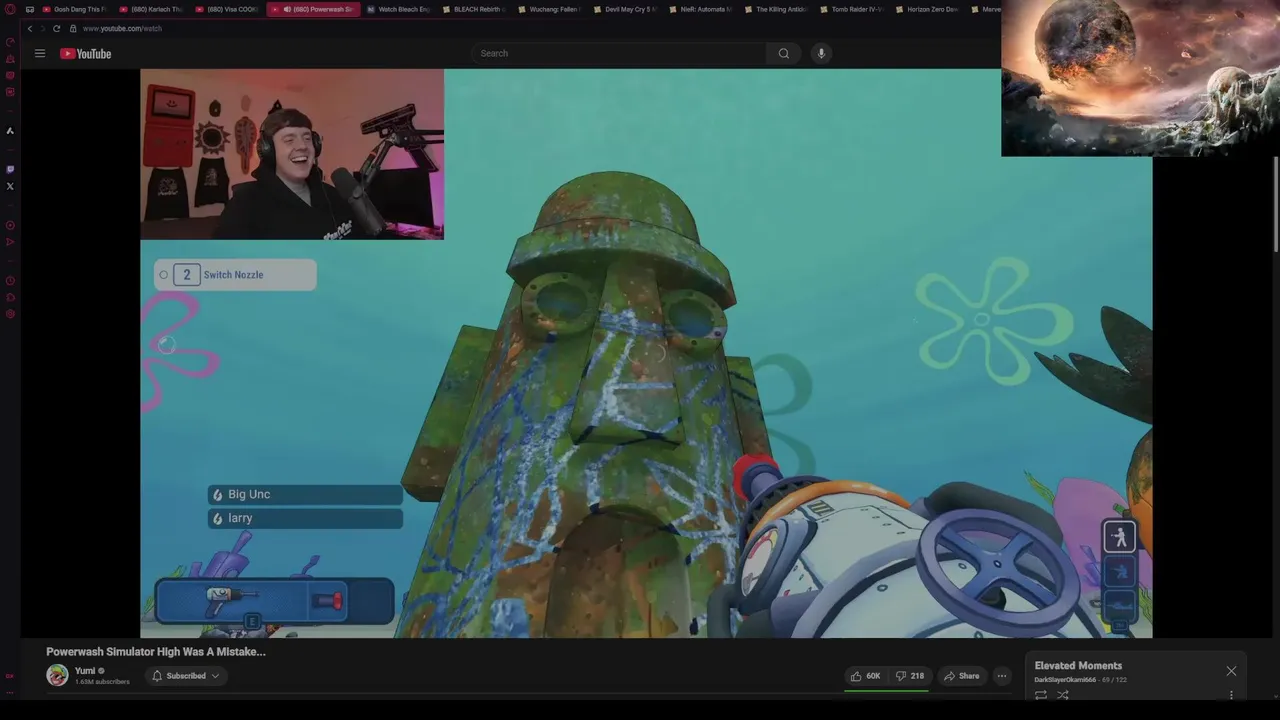Open the Elevated Moments playlist title

pos(1078,666)
